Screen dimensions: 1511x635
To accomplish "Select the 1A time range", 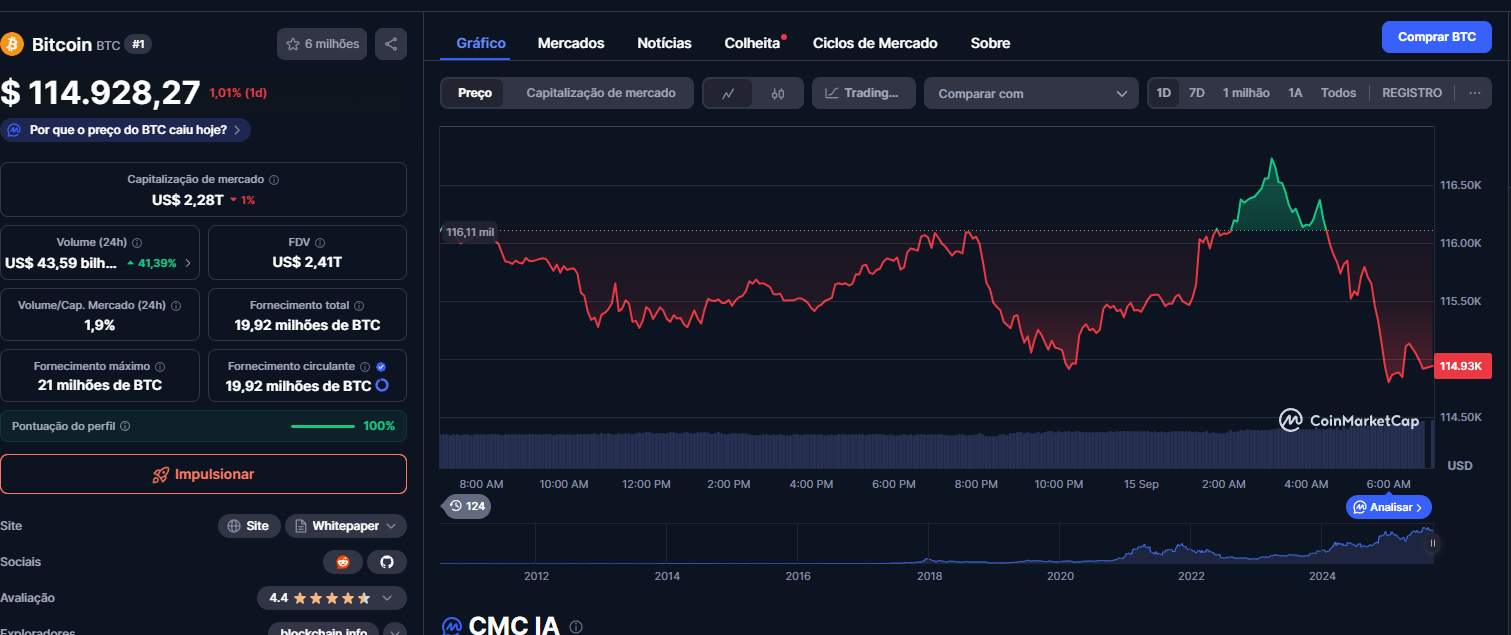I will (x=1295, y=93).
